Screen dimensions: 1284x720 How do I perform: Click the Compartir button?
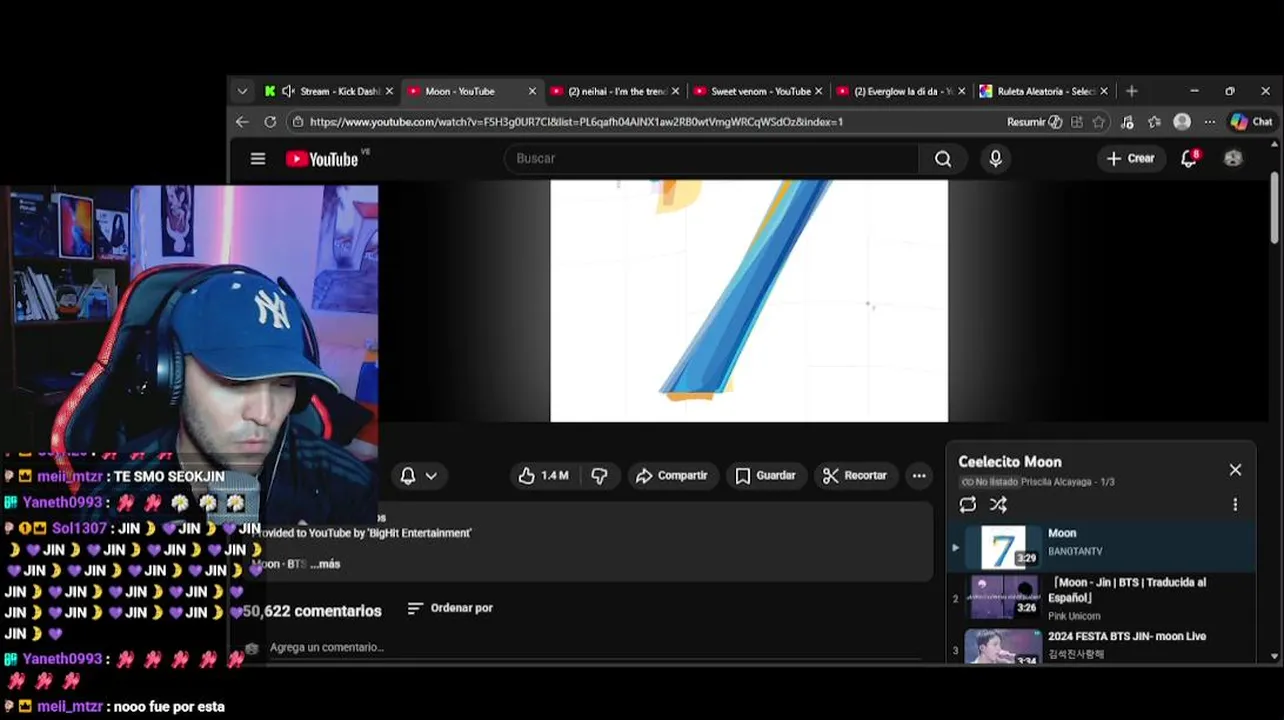(x=671, y=476)
